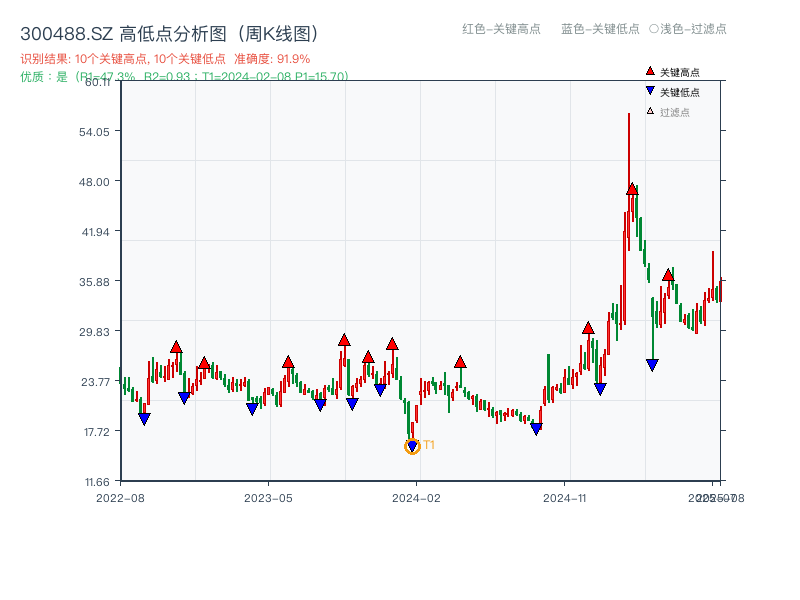Image resolution: width=800 pixels, height=600 pixels.
Task: Click the 2024-02 date axis label
Action: (416, 498)
